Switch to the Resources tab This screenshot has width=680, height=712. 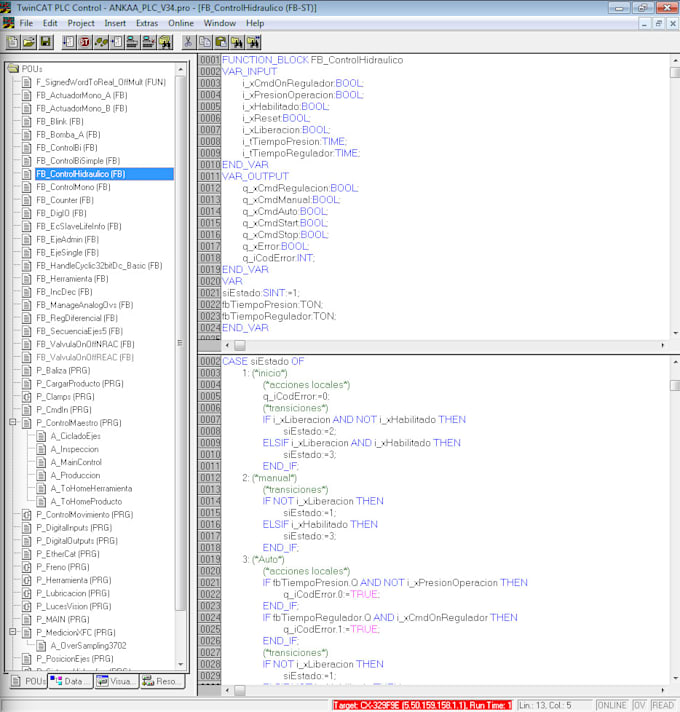coord(162,681)
